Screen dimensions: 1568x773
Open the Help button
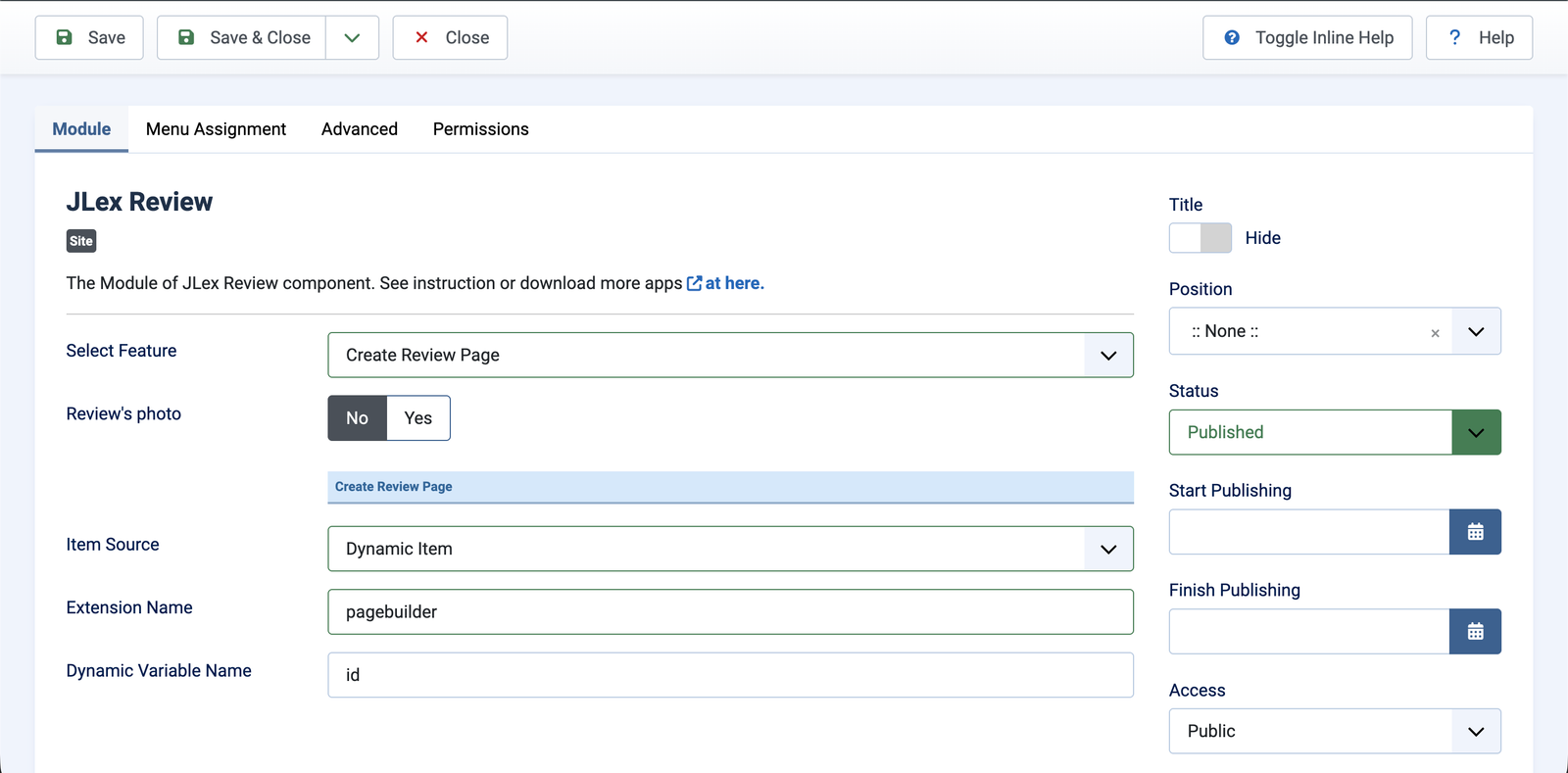(x=1479, y=37)
